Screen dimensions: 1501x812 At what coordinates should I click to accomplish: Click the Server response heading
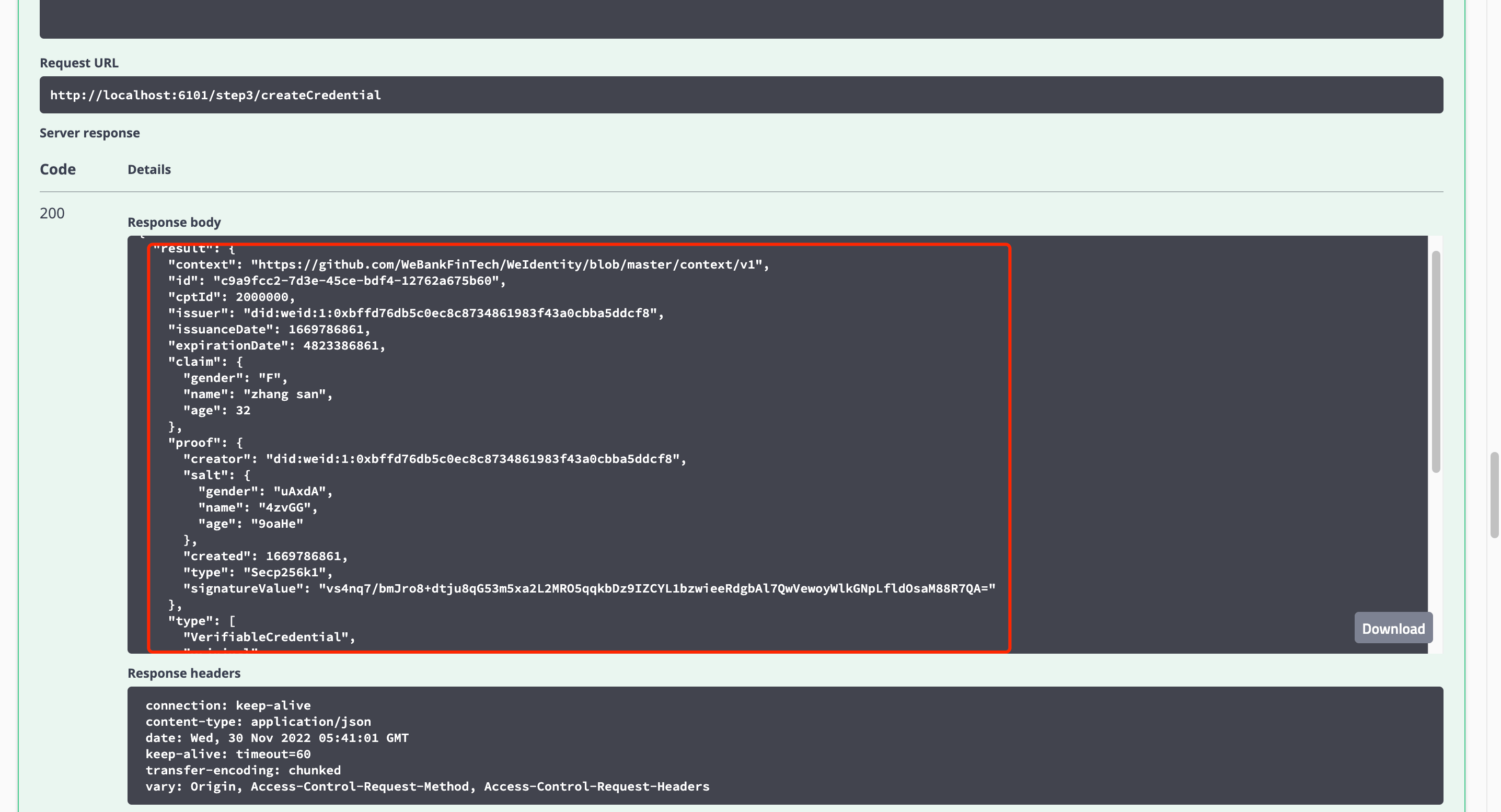pyautogui.click(x=89, y=133)
